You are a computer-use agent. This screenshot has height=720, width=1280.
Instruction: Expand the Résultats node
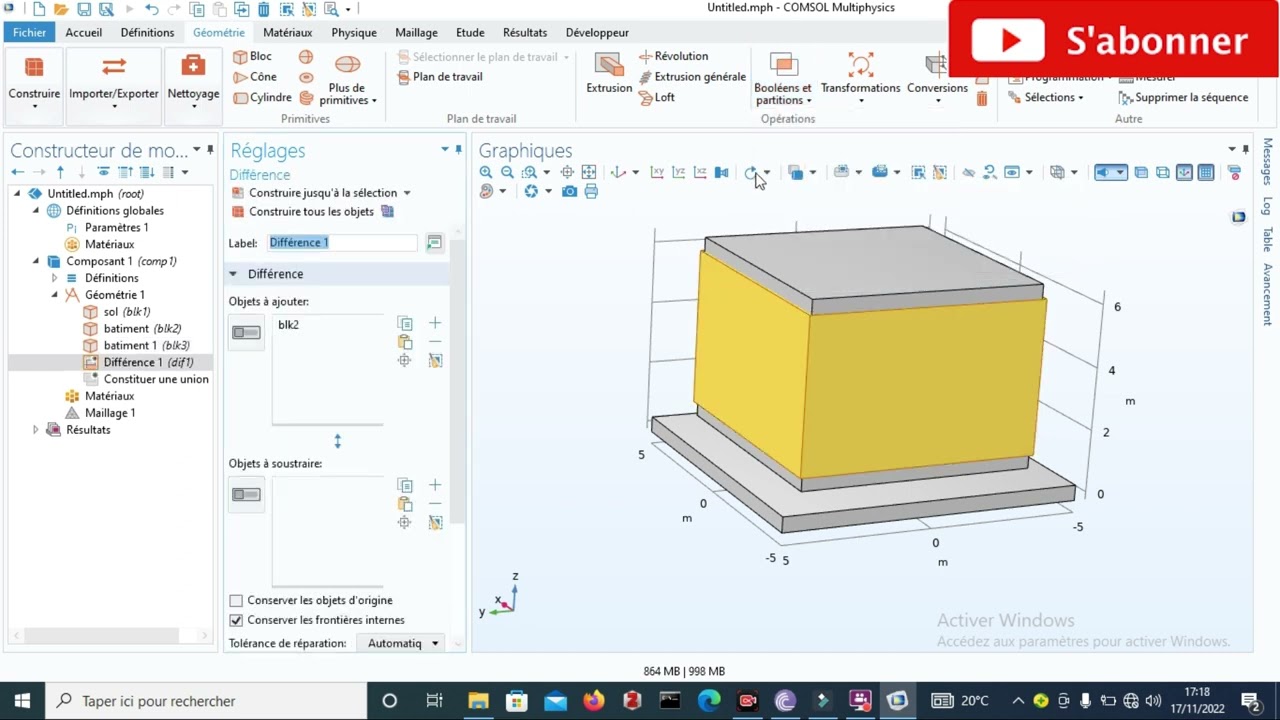(x=36, y=430)
